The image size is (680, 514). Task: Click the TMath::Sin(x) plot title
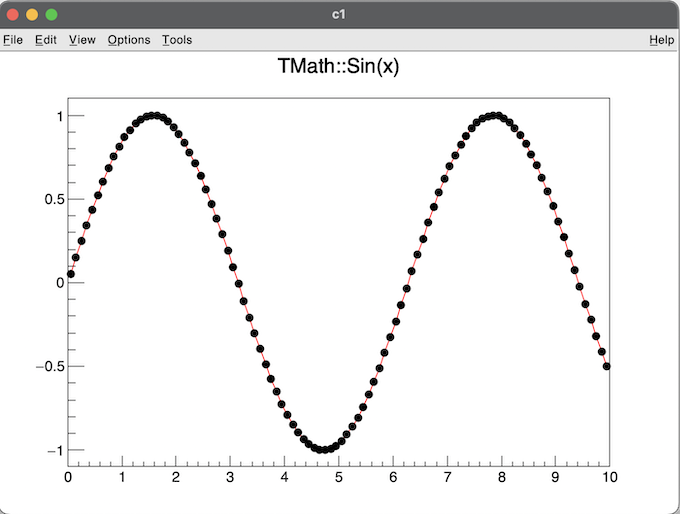pyautogui.click(x=338, y=66)
